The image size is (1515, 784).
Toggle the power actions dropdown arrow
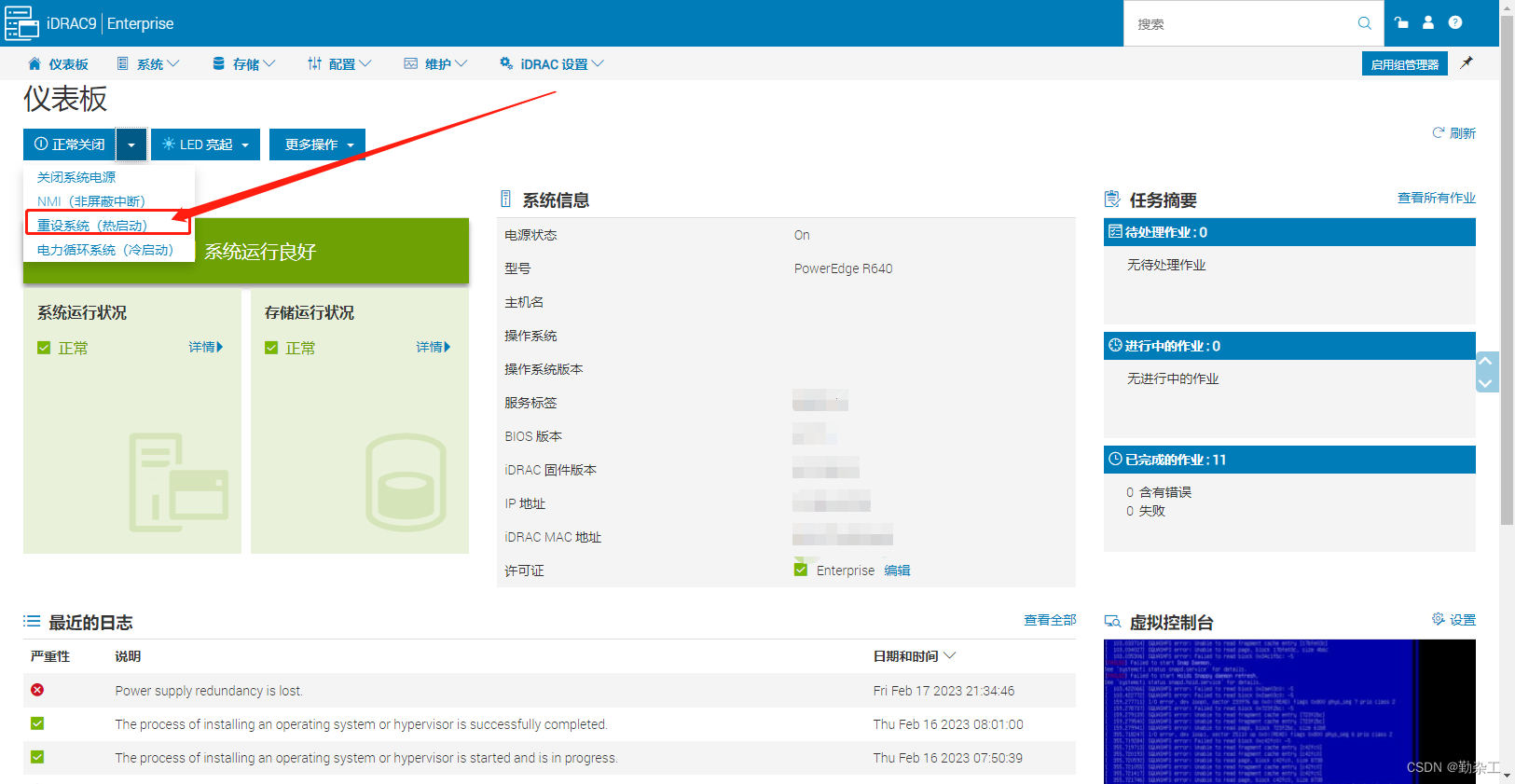131,144
